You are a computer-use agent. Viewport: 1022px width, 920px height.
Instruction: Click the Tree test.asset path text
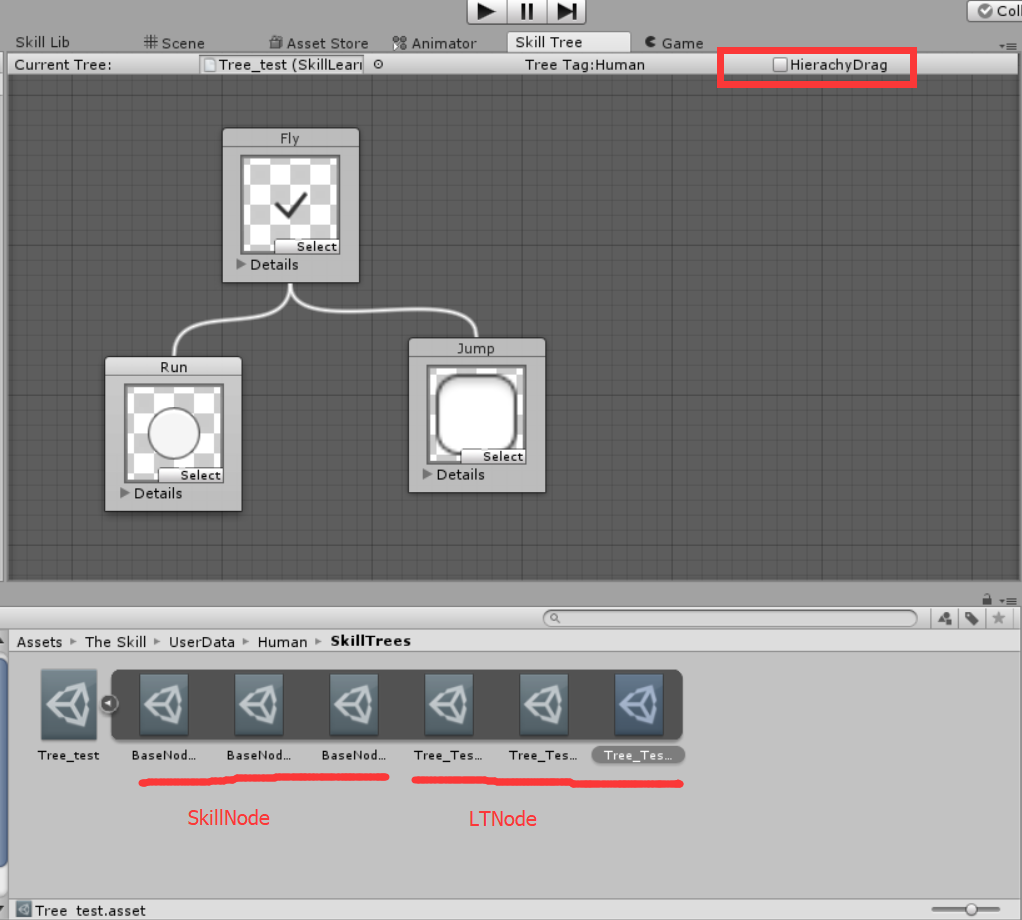tap(91, 910)
